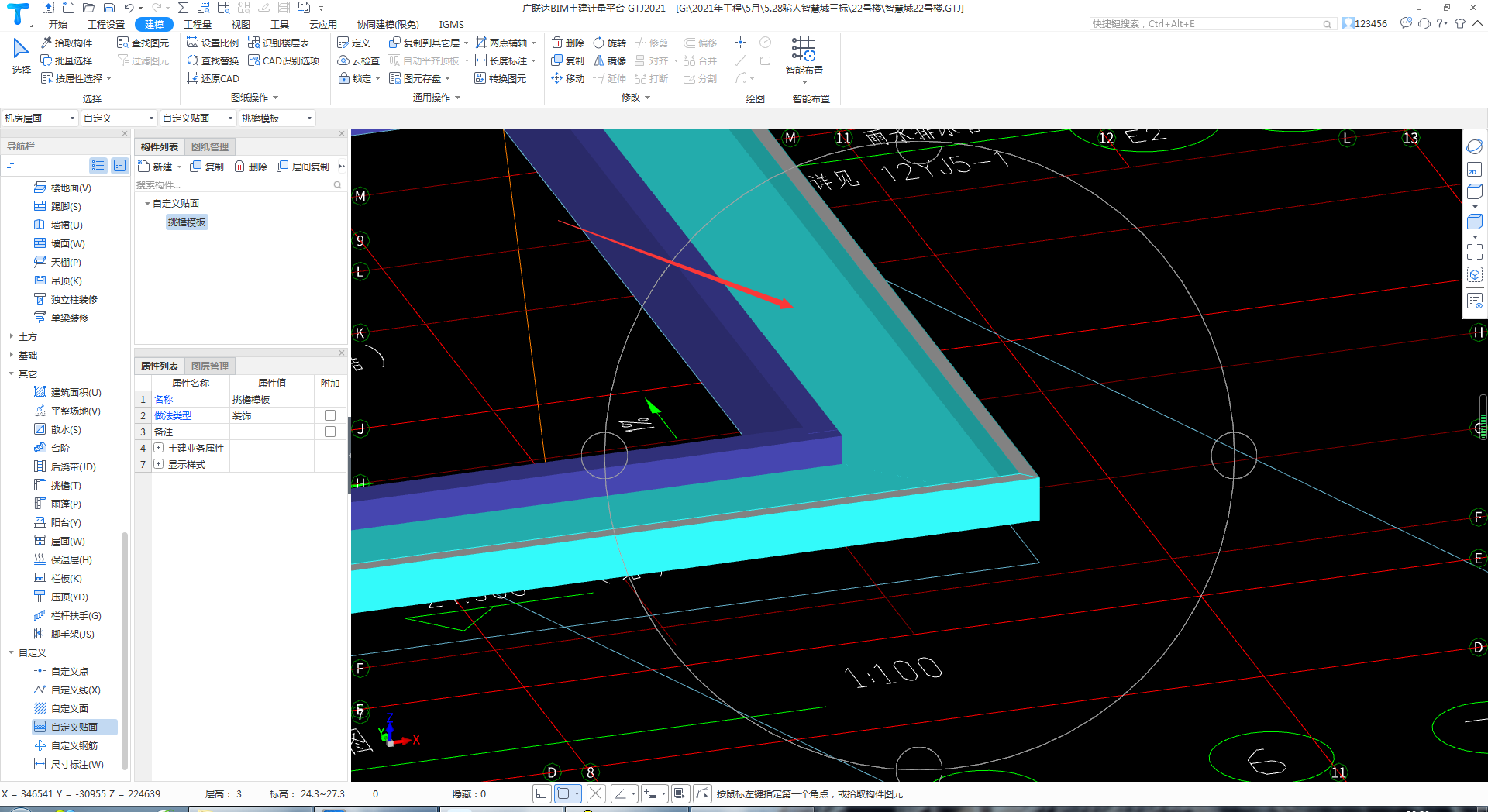Switch to 图层管理 tab in properties panel
The width and height of the screenshot is (1488, 812).
coord(210,366)
